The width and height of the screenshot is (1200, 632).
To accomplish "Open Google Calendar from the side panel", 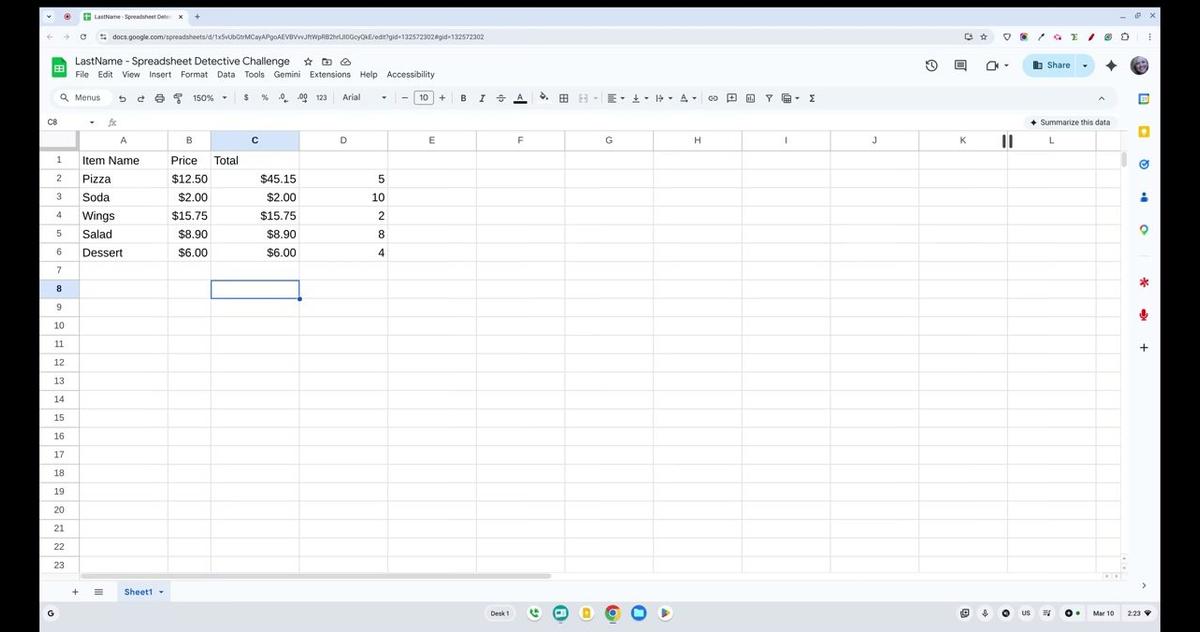I will [1143, 99].
